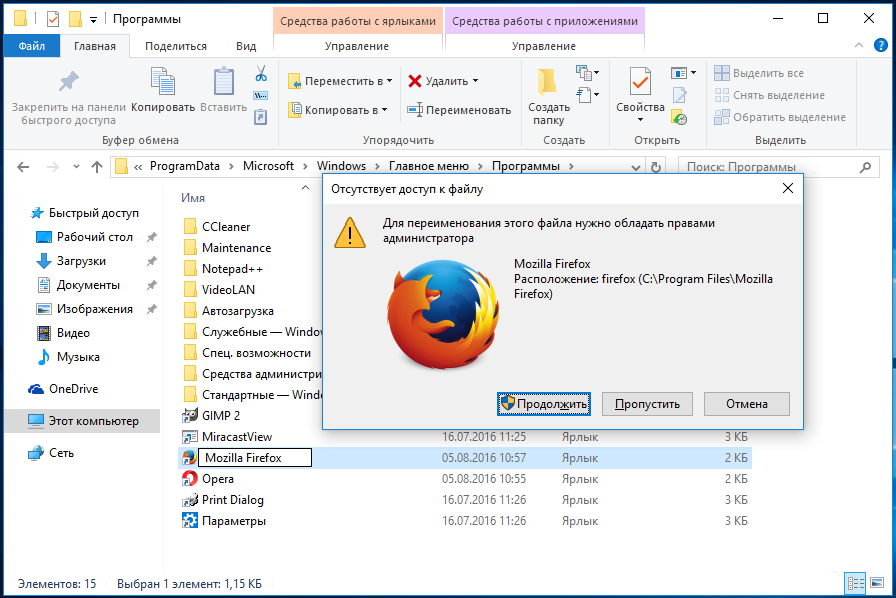Open the Файл menu
This screenshot has width=896, height=598.
pyautogui.click(x=31, y=46)
